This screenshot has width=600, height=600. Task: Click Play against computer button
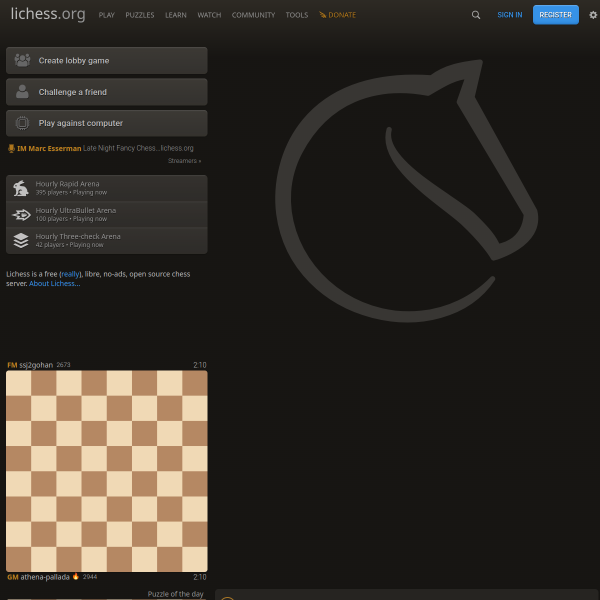(107, 123)
